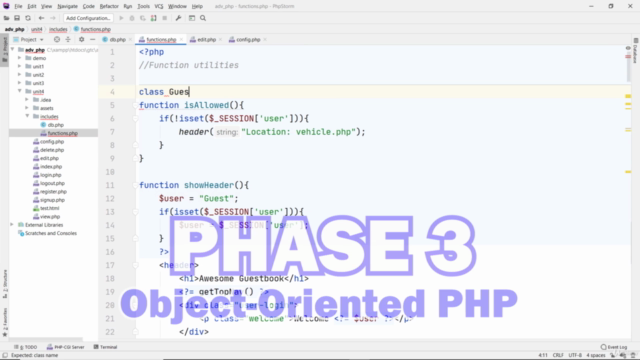Expand the unit3 folder

click(20, 83)
